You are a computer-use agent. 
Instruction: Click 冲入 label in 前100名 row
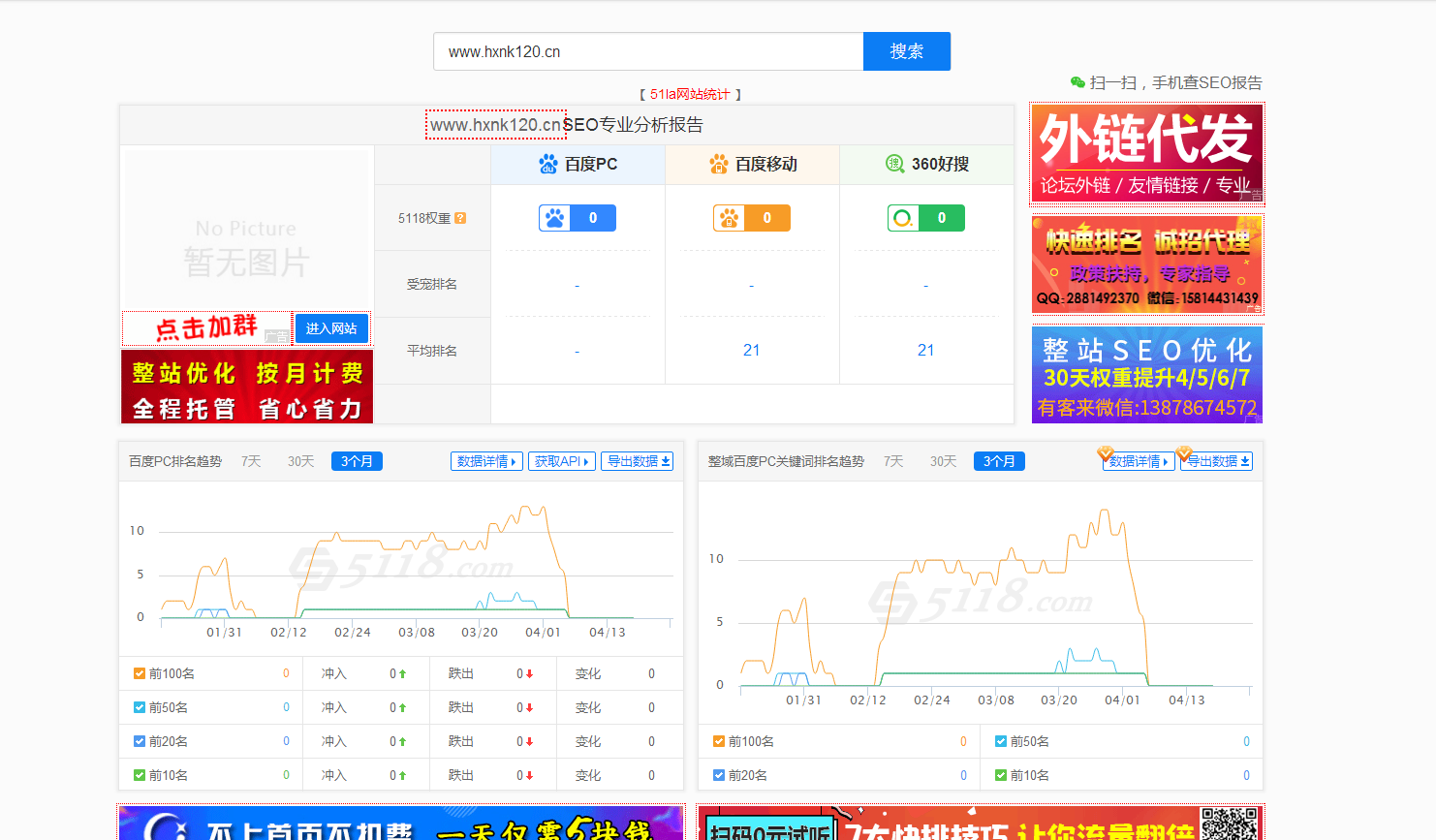(x=334, y=673)
